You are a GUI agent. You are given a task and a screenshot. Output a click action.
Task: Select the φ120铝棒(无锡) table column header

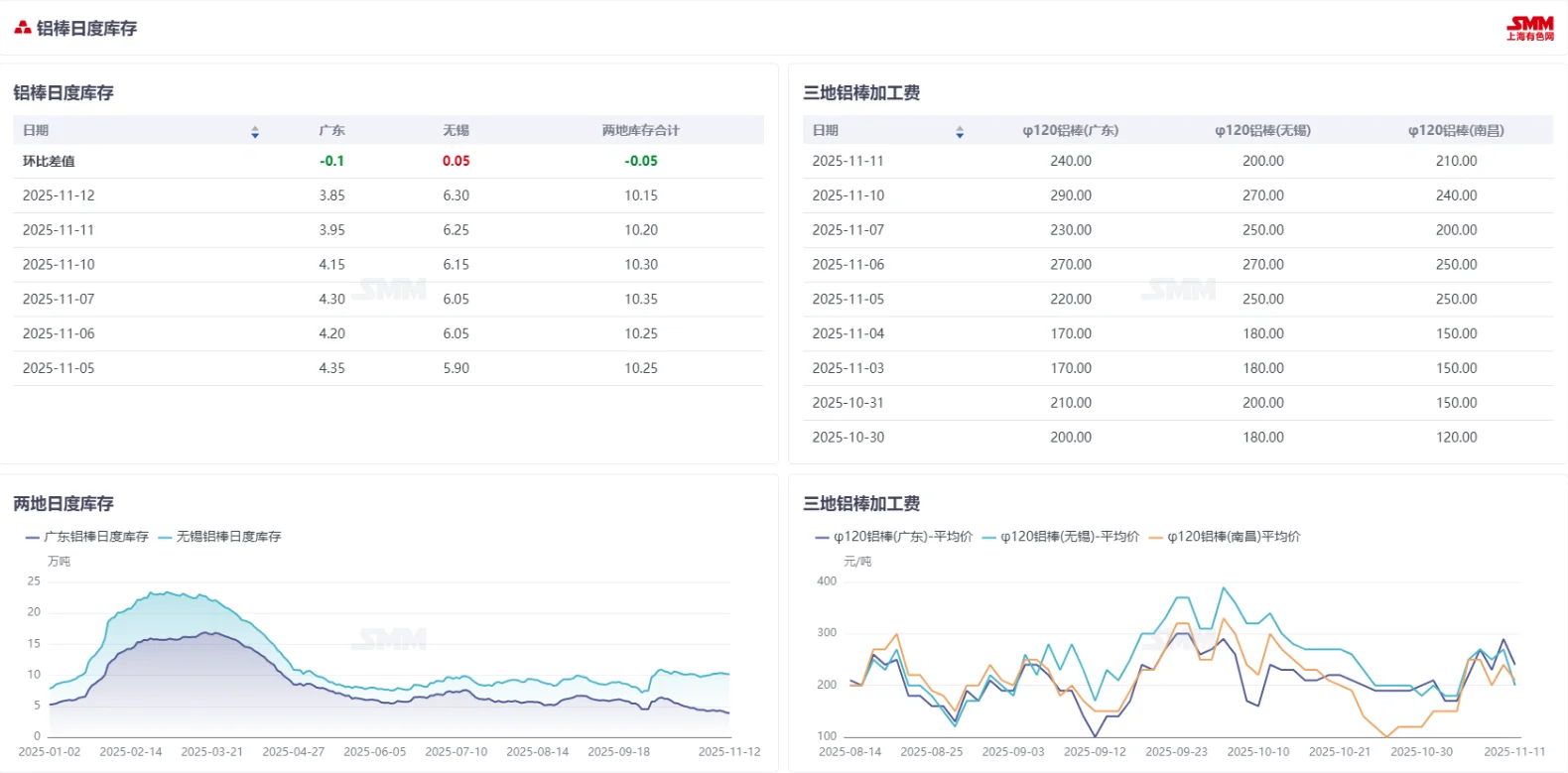[1262, 130]
